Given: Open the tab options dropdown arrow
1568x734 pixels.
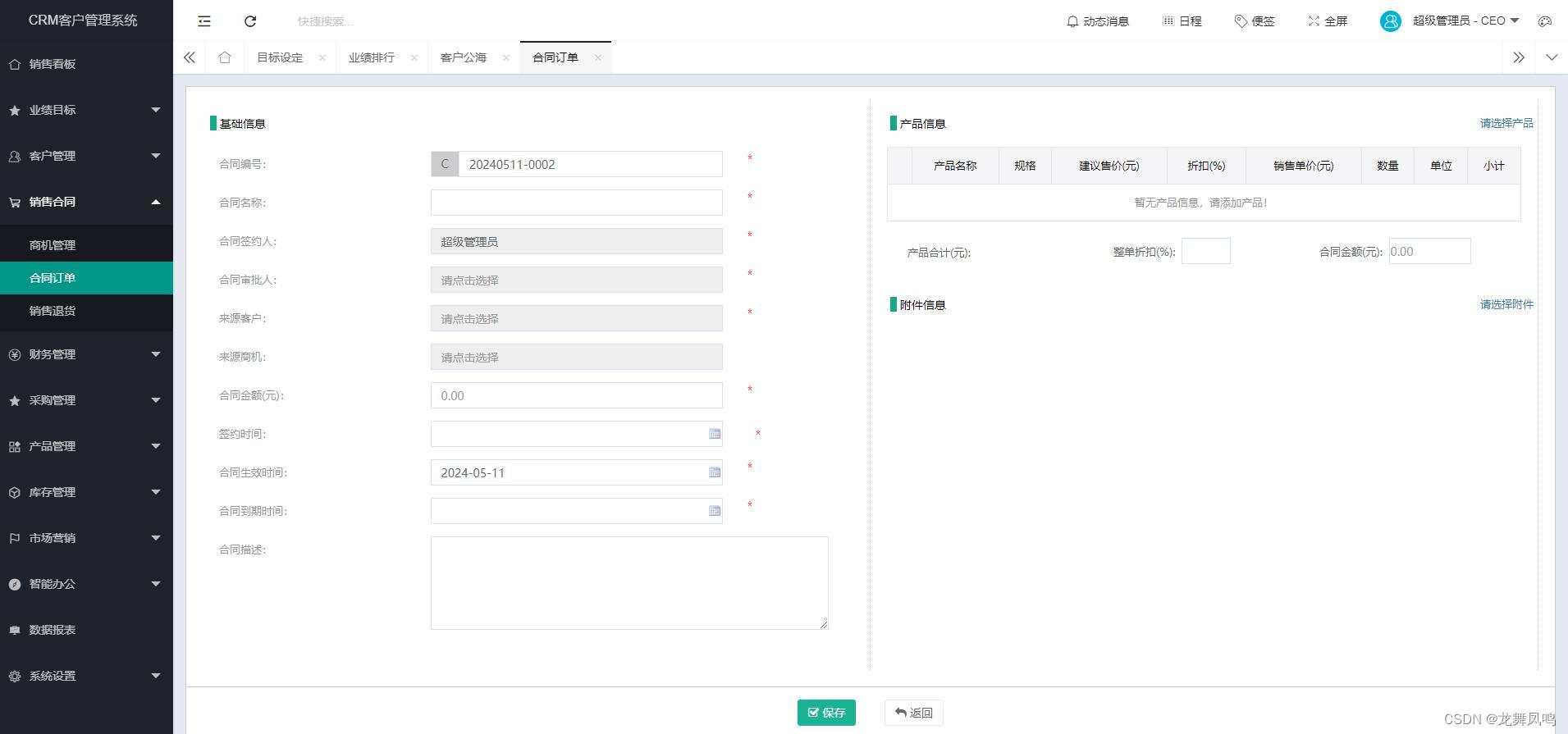Looking at the screenshot, I should tap(1552, 57).
